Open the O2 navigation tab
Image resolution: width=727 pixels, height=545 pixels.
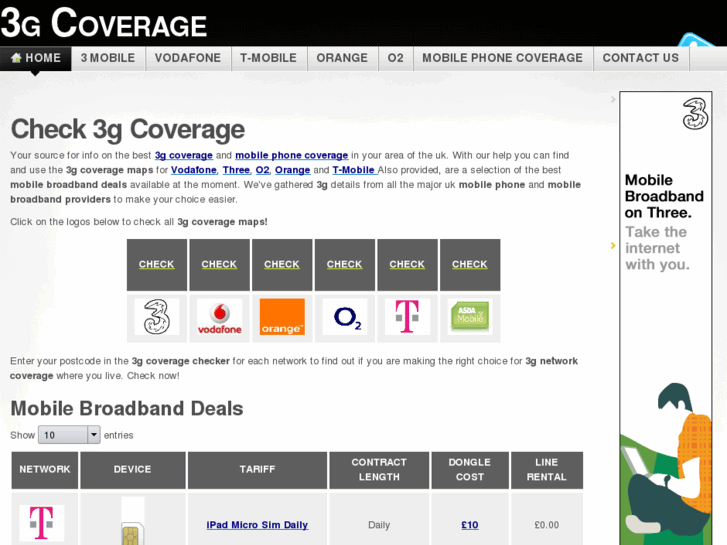pos(395,58)
